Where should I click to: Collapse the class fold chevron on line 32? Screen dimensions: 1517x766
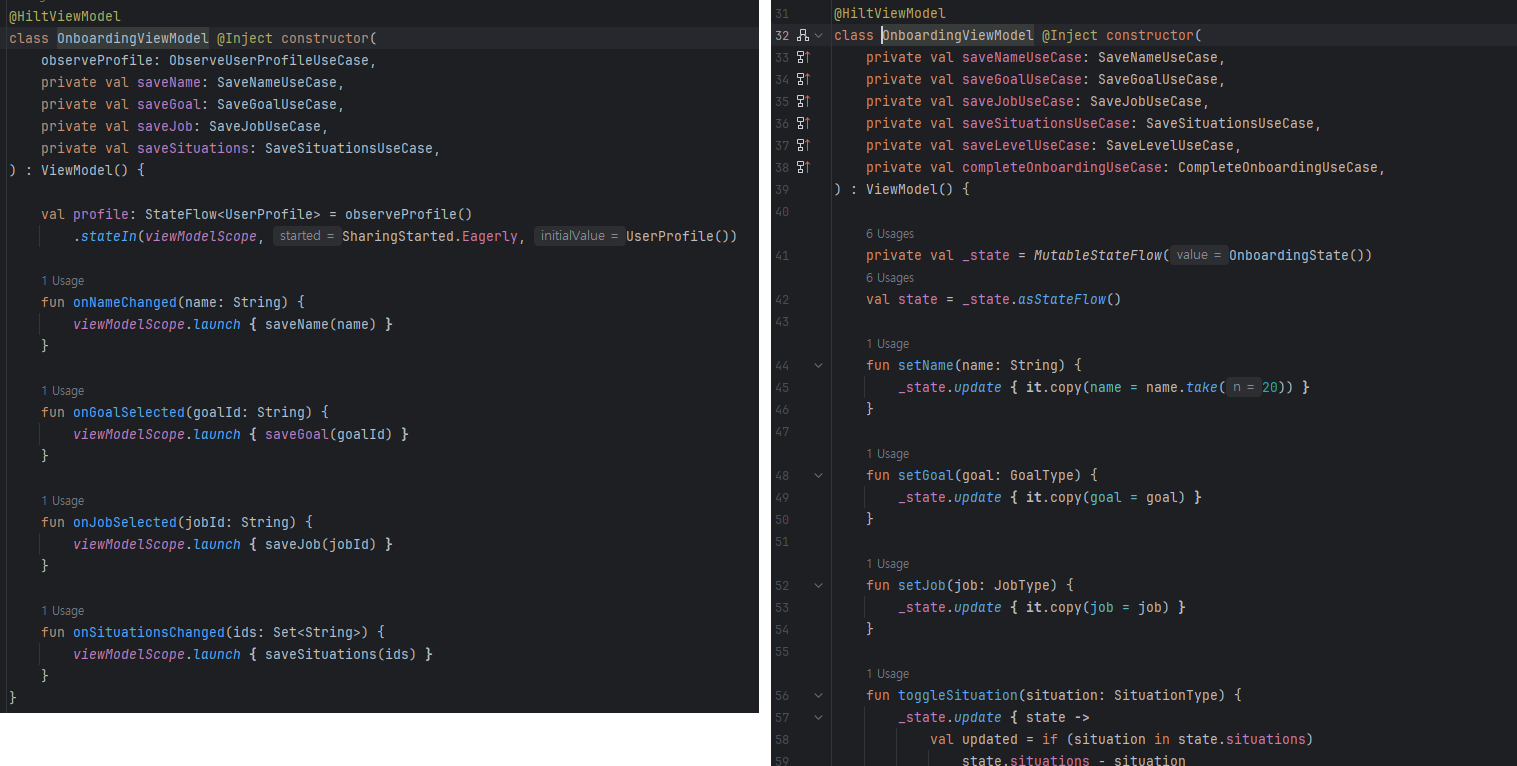click(x=818, y=35)
